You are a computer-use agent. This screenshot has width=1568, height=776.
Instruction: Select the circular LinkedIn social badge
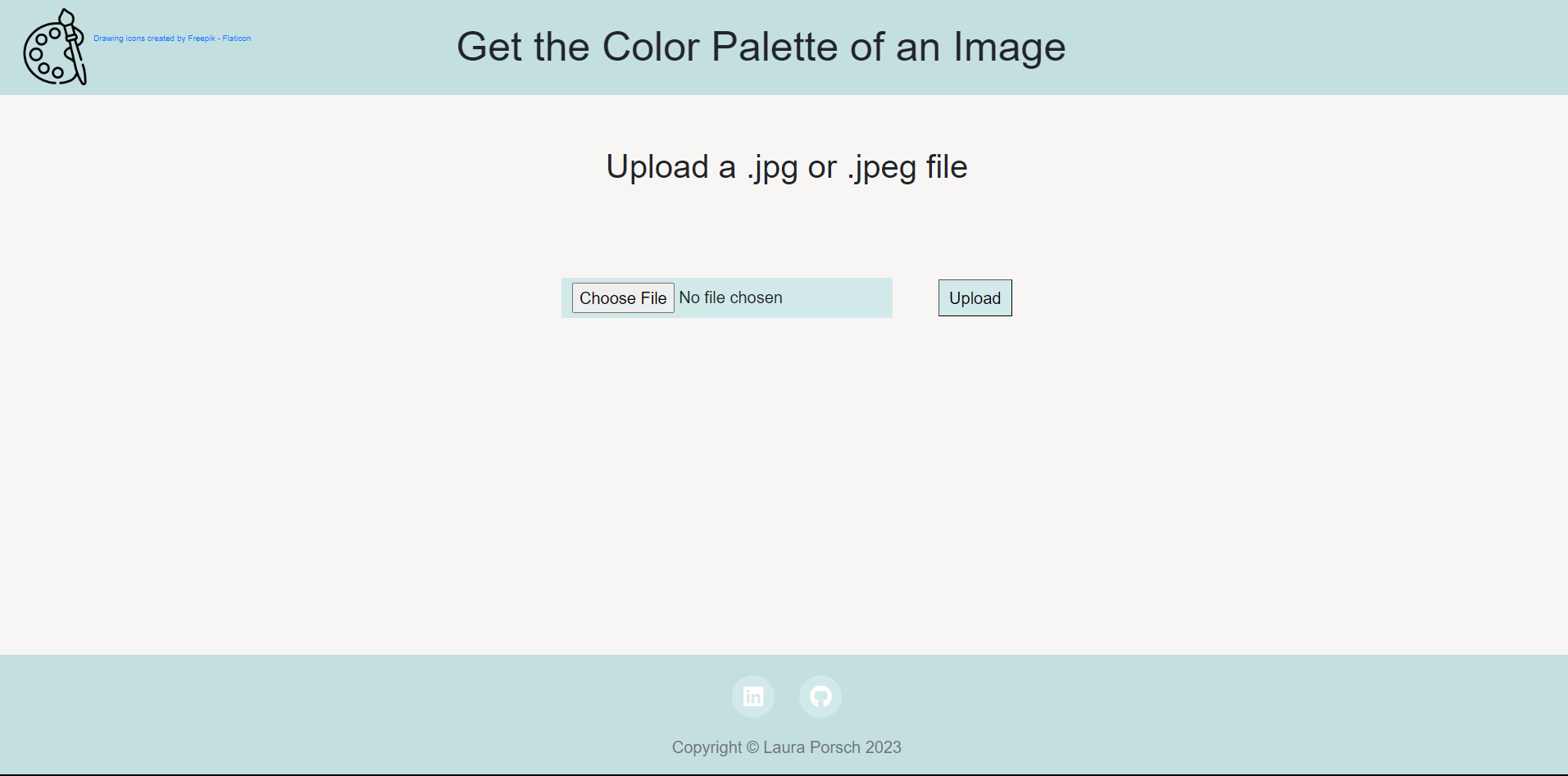pyautogui.click(x=752, y=696)
